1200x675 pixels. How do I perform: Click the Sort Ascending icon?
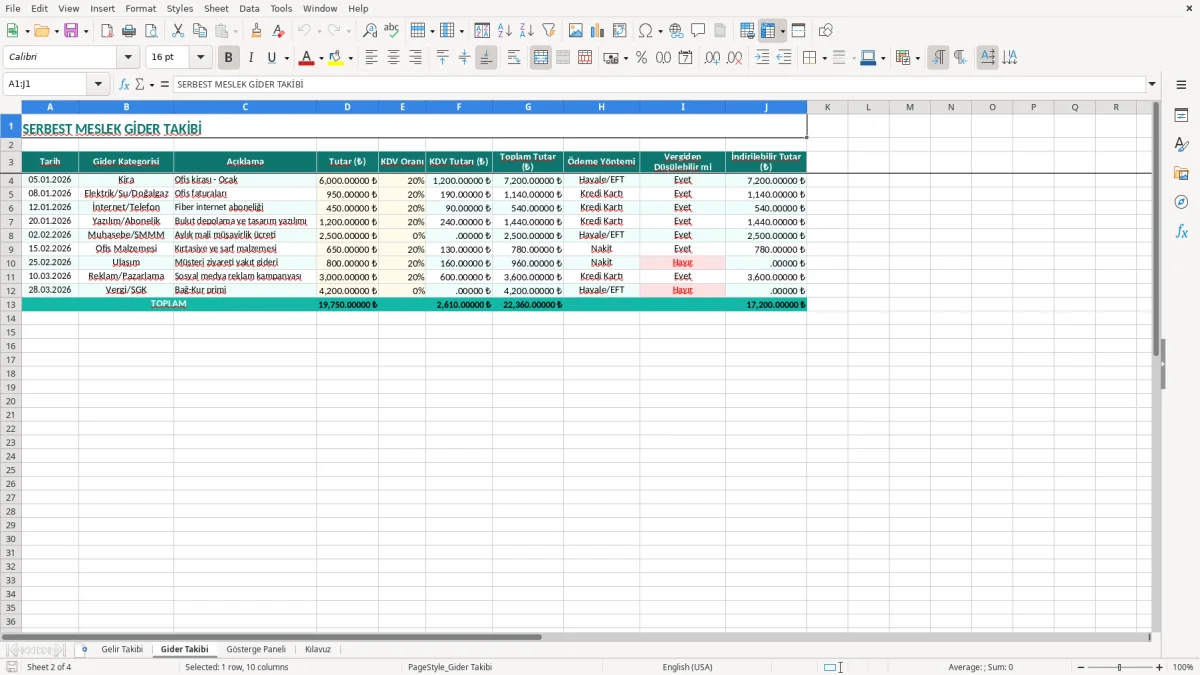(505, 31)
